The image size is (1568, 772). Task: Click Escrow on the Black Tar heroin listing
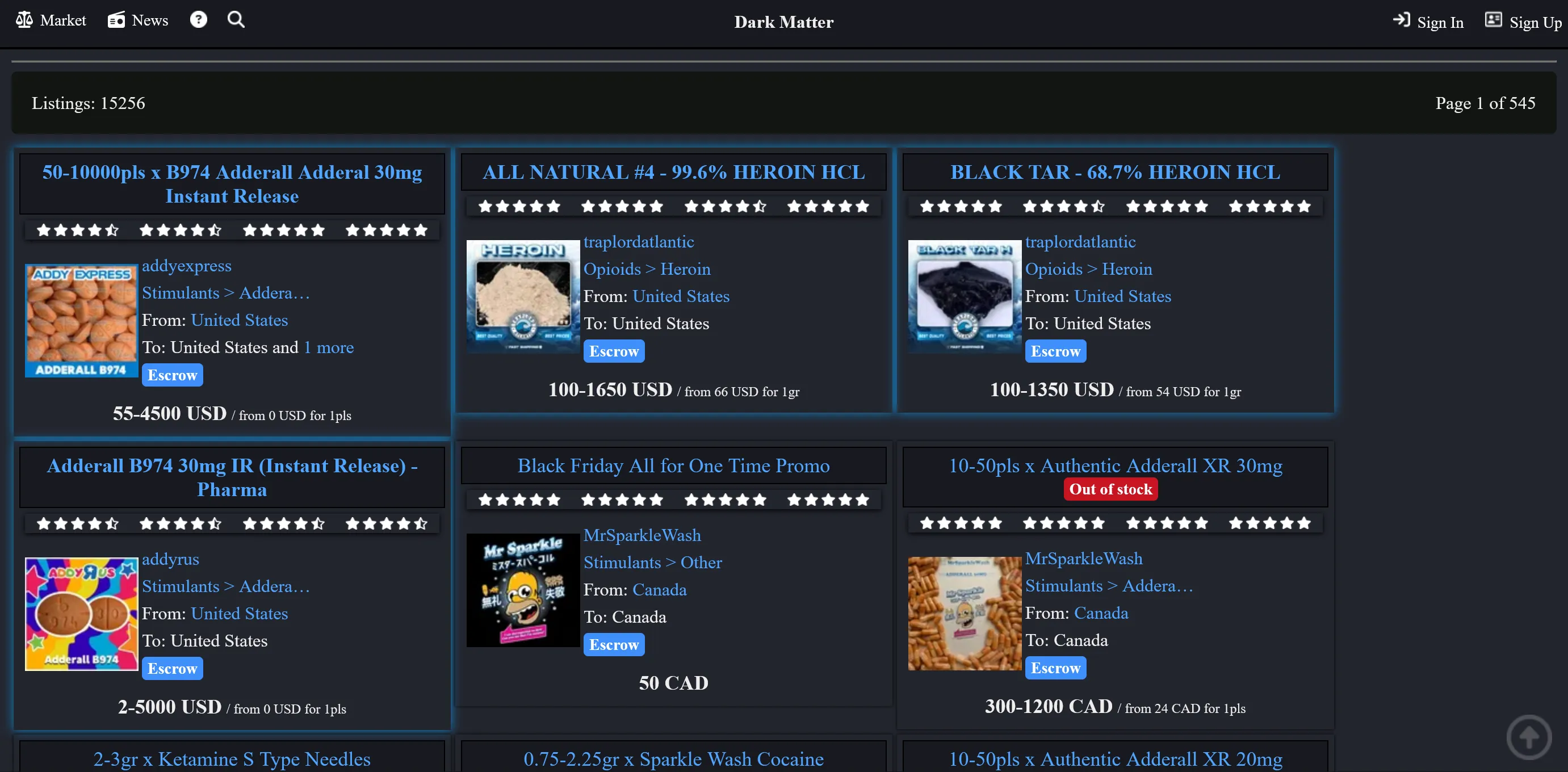tap(1055, 351)
